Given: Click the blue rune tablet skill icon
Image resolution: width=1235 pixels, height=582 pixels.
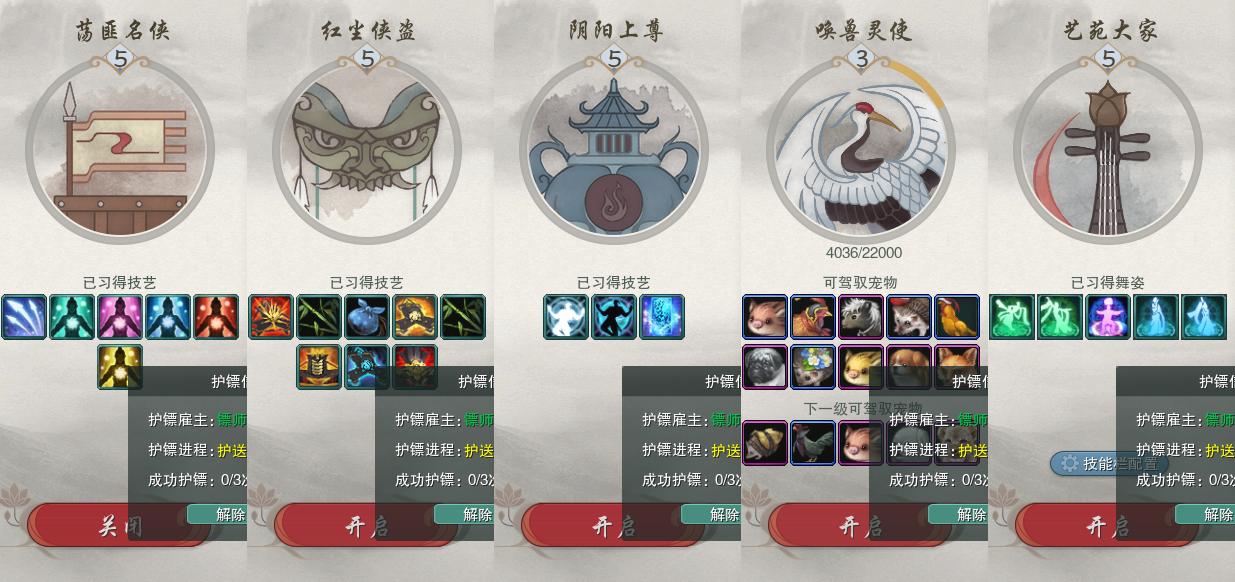Looking at the screenshot, I should tap(662, 317).
